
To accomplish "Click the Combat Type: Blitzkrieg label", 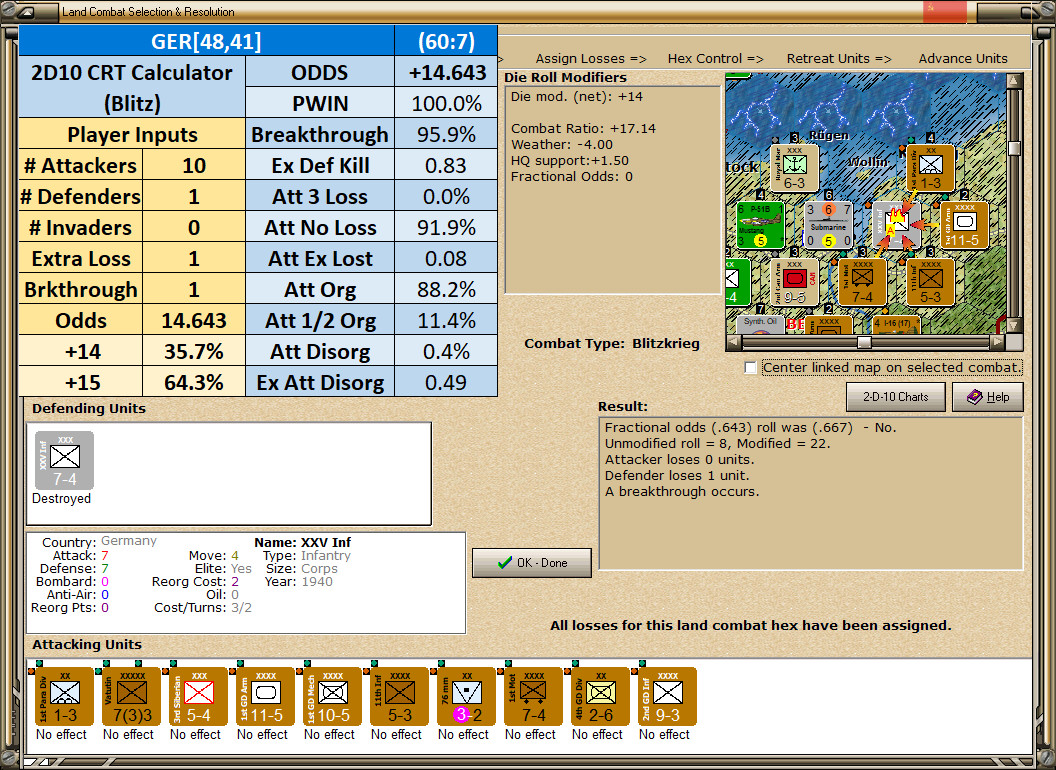I will [612, 344].
